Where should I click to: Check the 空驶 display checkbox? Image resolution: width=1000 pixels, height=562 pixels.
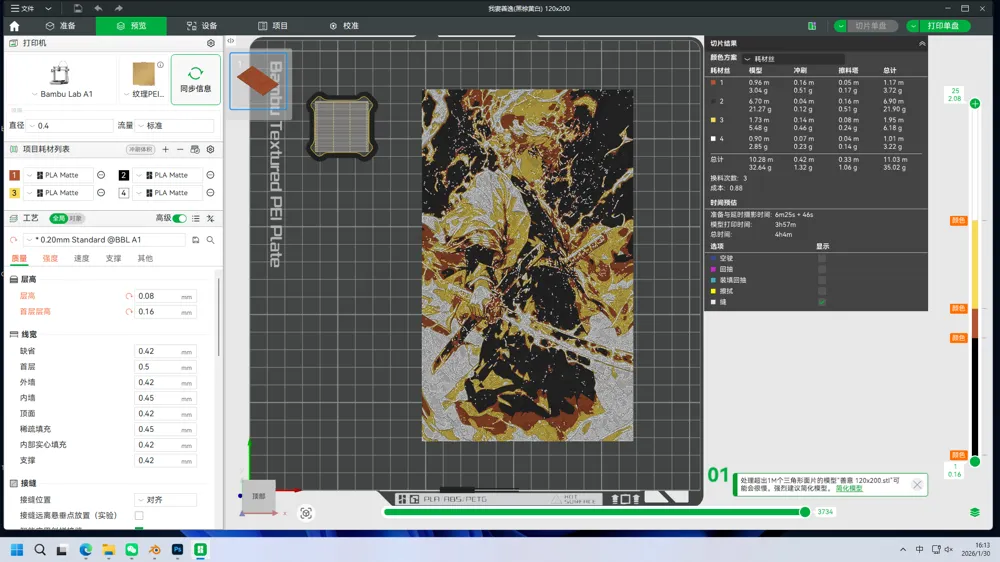pyautogui.click(x=822, y=258)
